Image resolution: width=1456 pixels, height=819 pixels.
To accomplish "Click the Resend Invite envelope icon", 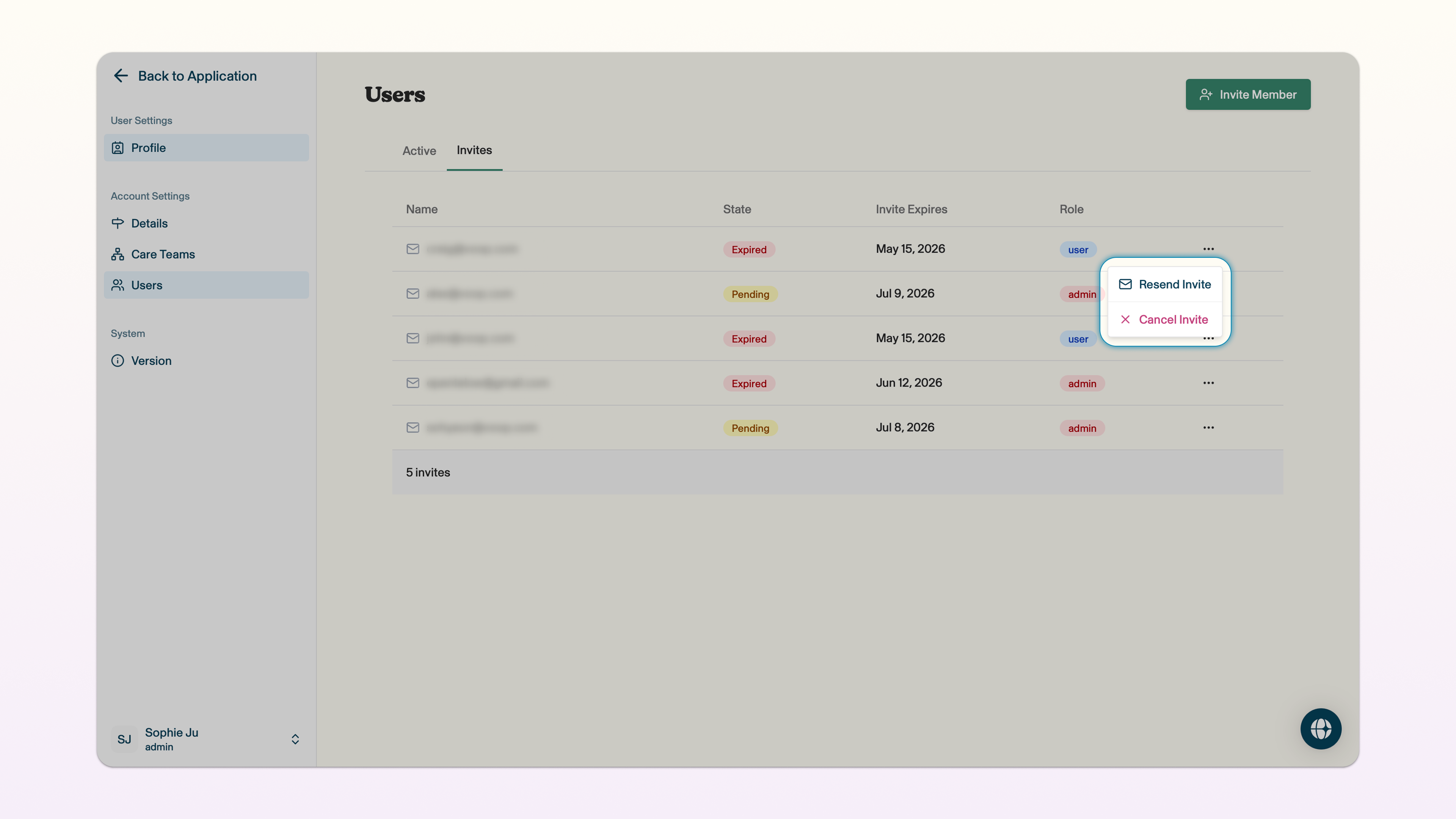I will (x=1125, y=284).
